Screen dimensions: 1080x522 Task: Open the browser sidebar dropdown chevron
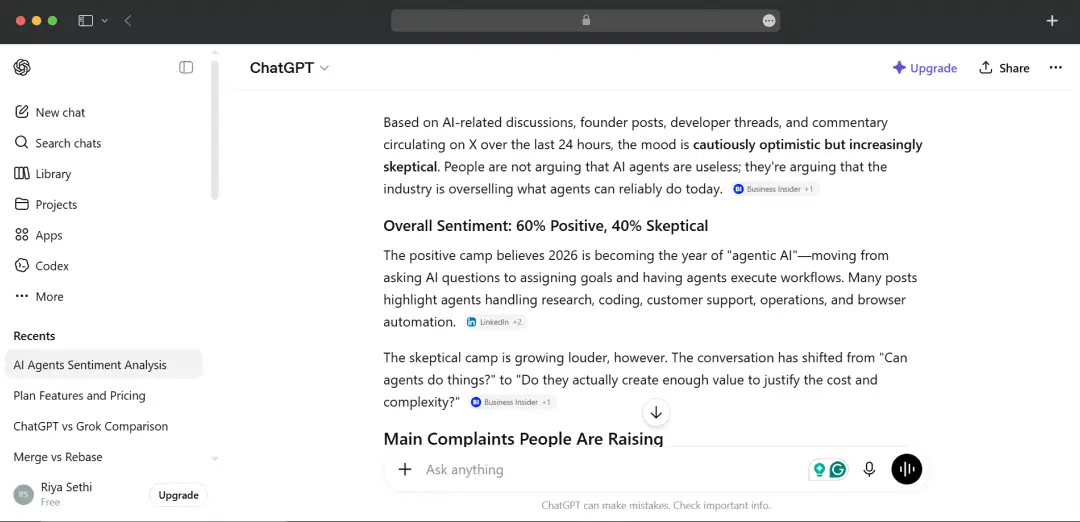[x=105, y=21]
